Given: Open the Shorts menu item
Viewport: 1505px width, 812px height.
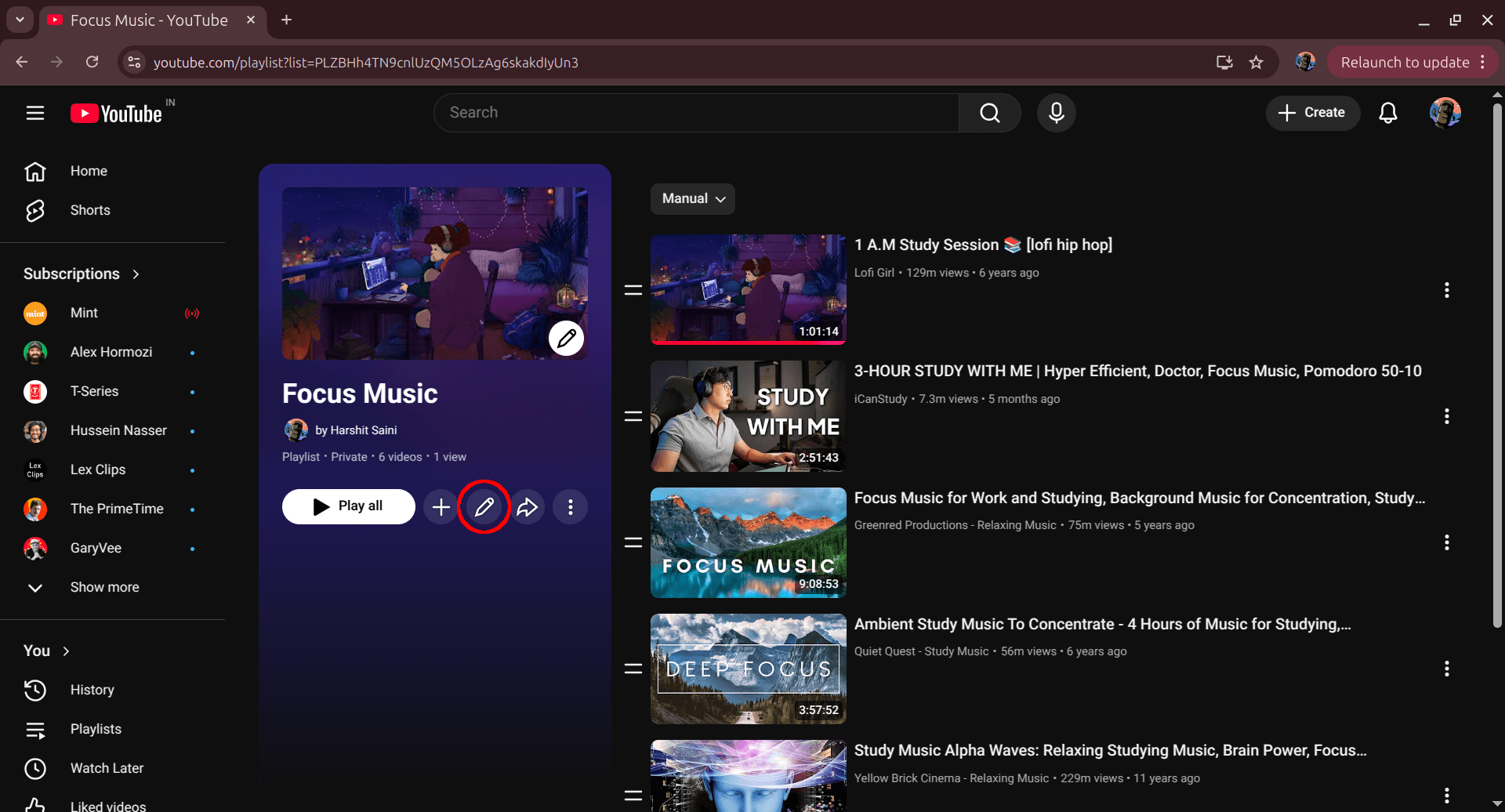Looking at the screenshot, I should [x=89, y=210].
